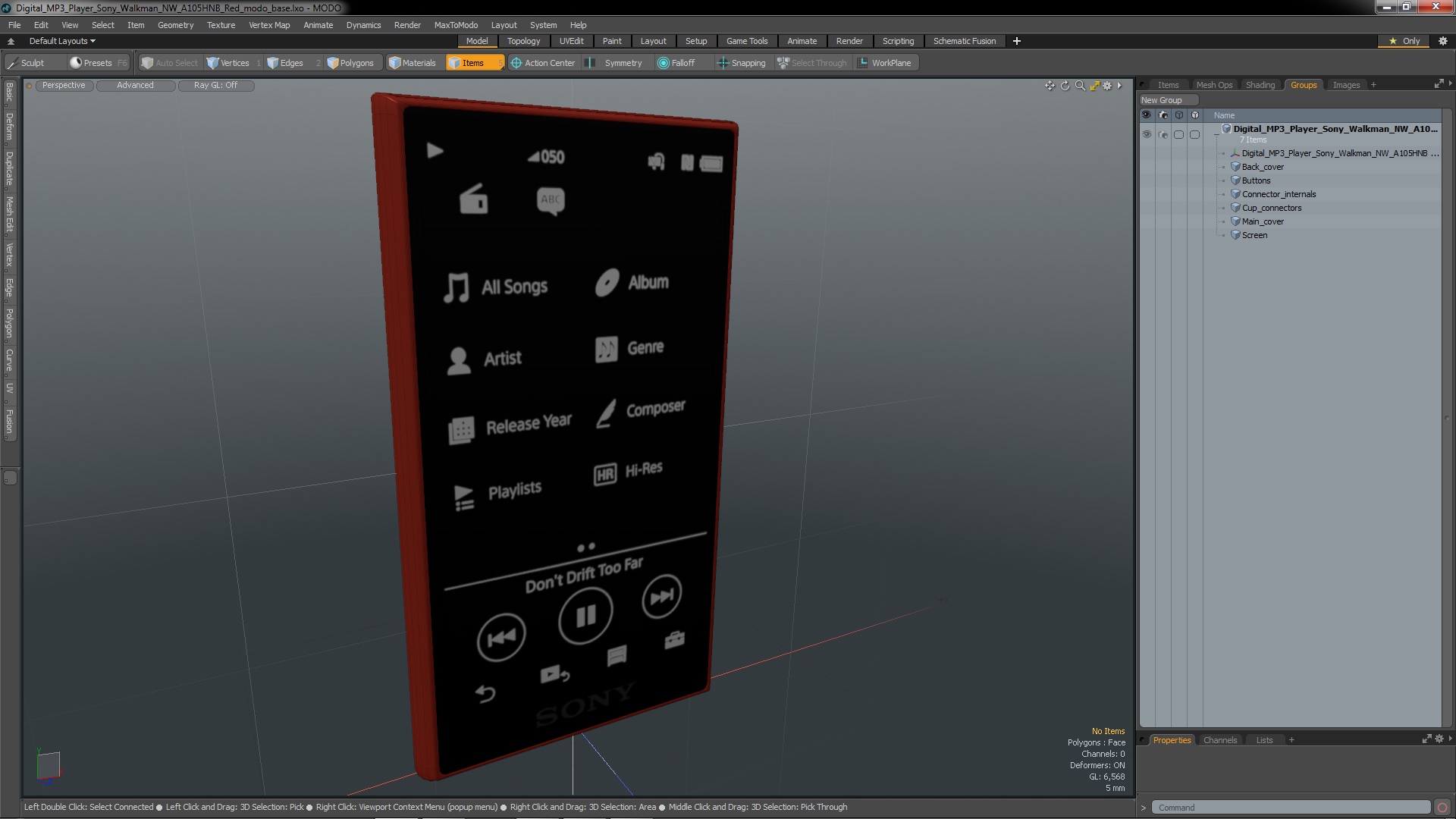Switch to the Shading tab
The height and width of the screenshot is (819, 1456).
(1260, 85)
